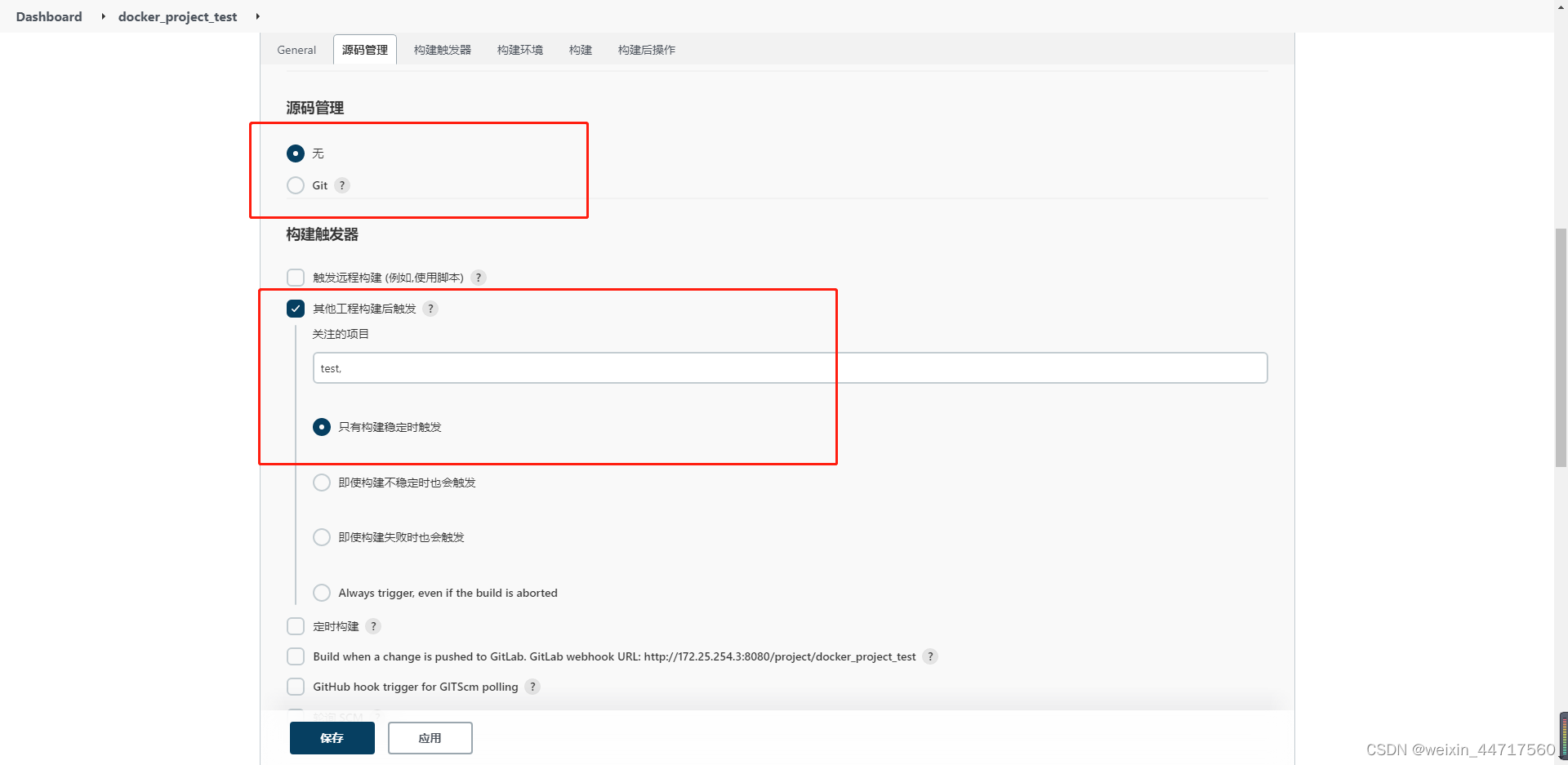The width and height of the screenshot is (1568, 765).
Task: Enable the 定时构建 checkbox
Action: [296, 626]
